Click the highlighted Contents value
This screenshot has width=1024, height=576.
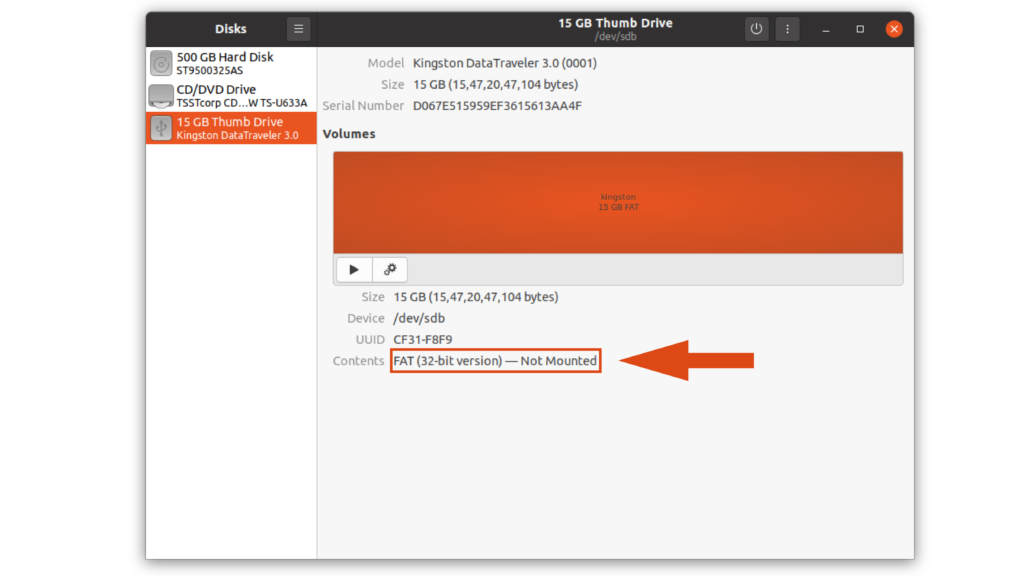[x=495, y=361]
